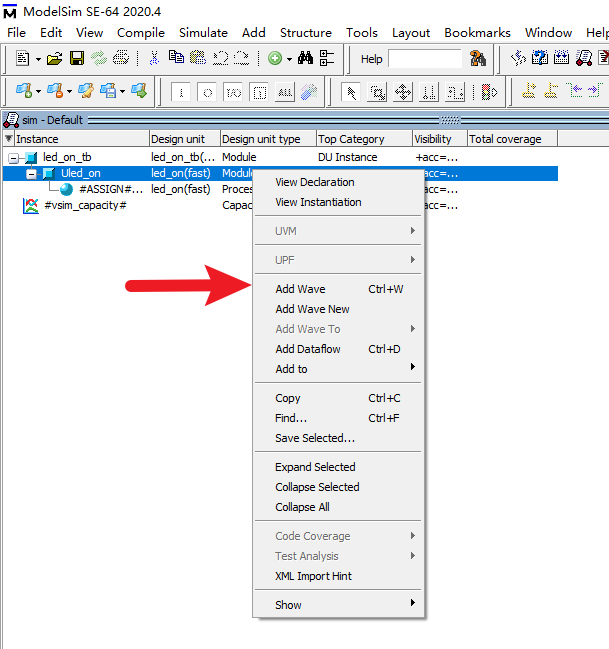The width and height of the screenshot is (609, 649).
Task: Select View Declaration menu entry
Action: 338,182
